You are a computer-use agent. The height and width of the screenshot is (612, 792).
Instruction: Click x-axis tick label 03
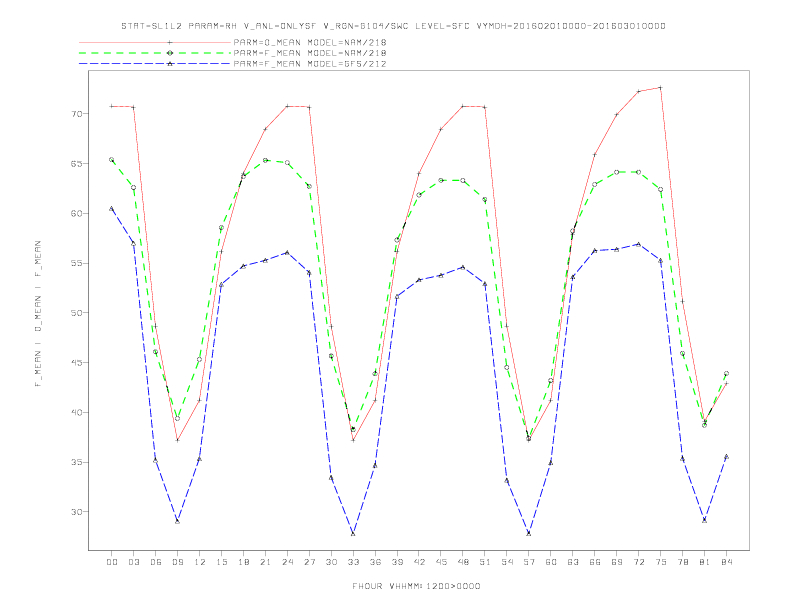pyautogui.click(x=133, y=562)
